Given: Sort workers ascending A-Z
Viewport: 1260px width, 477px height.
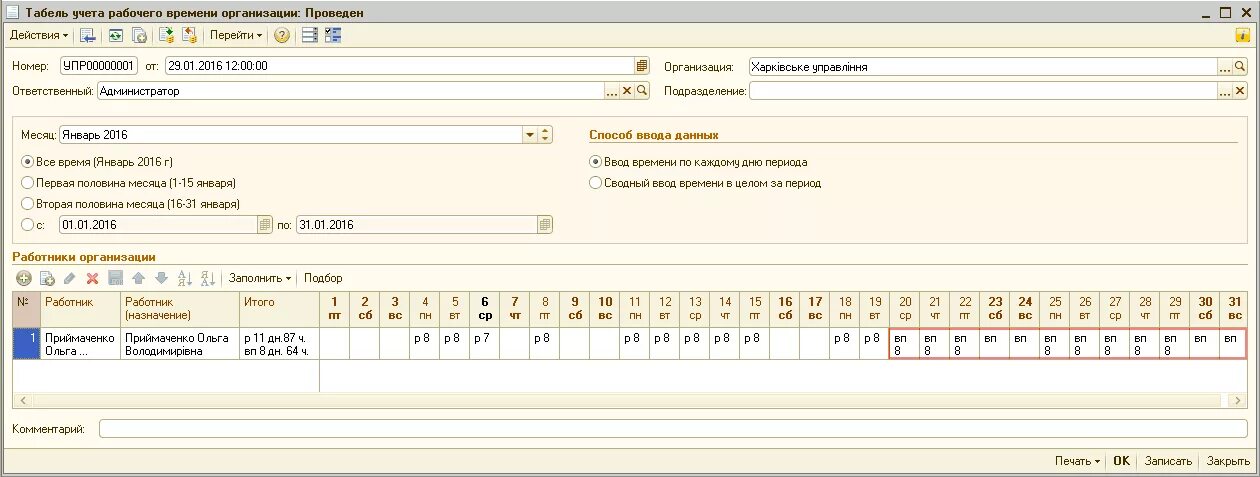Looking at the screenshot, I should (x=184, y=278).
